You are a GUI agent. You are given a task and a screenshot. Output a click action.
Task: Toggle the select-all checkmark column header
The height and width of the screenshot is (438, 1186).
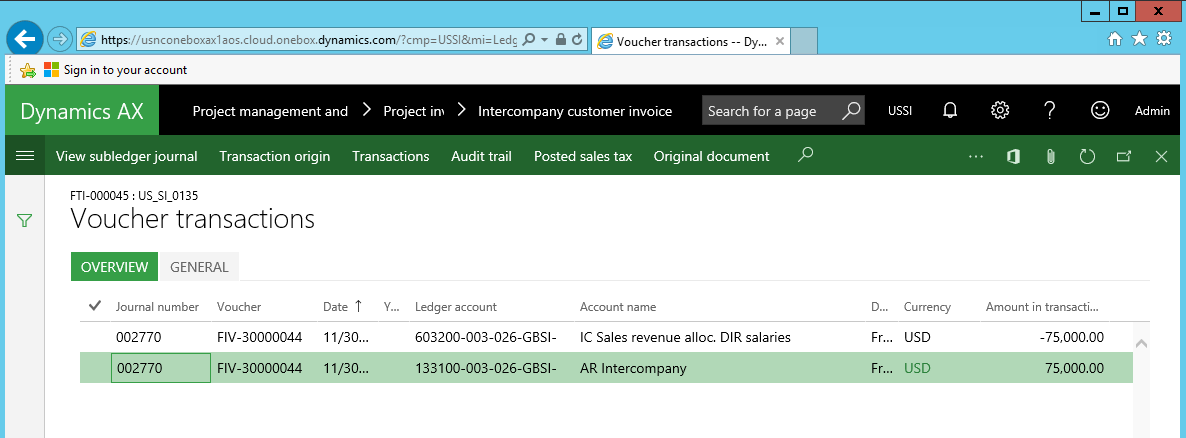click(95, 306)
